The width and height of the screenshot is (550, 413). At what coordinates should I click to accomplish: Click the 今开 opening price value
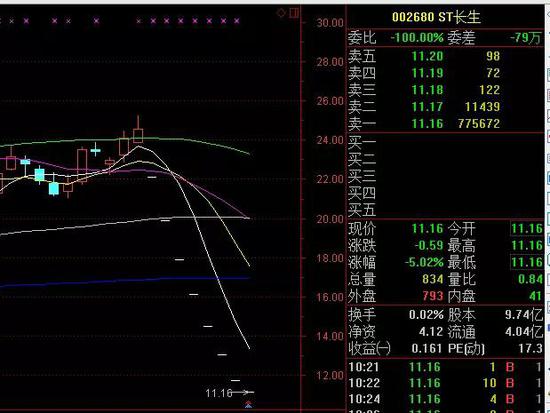pos(527,229)
